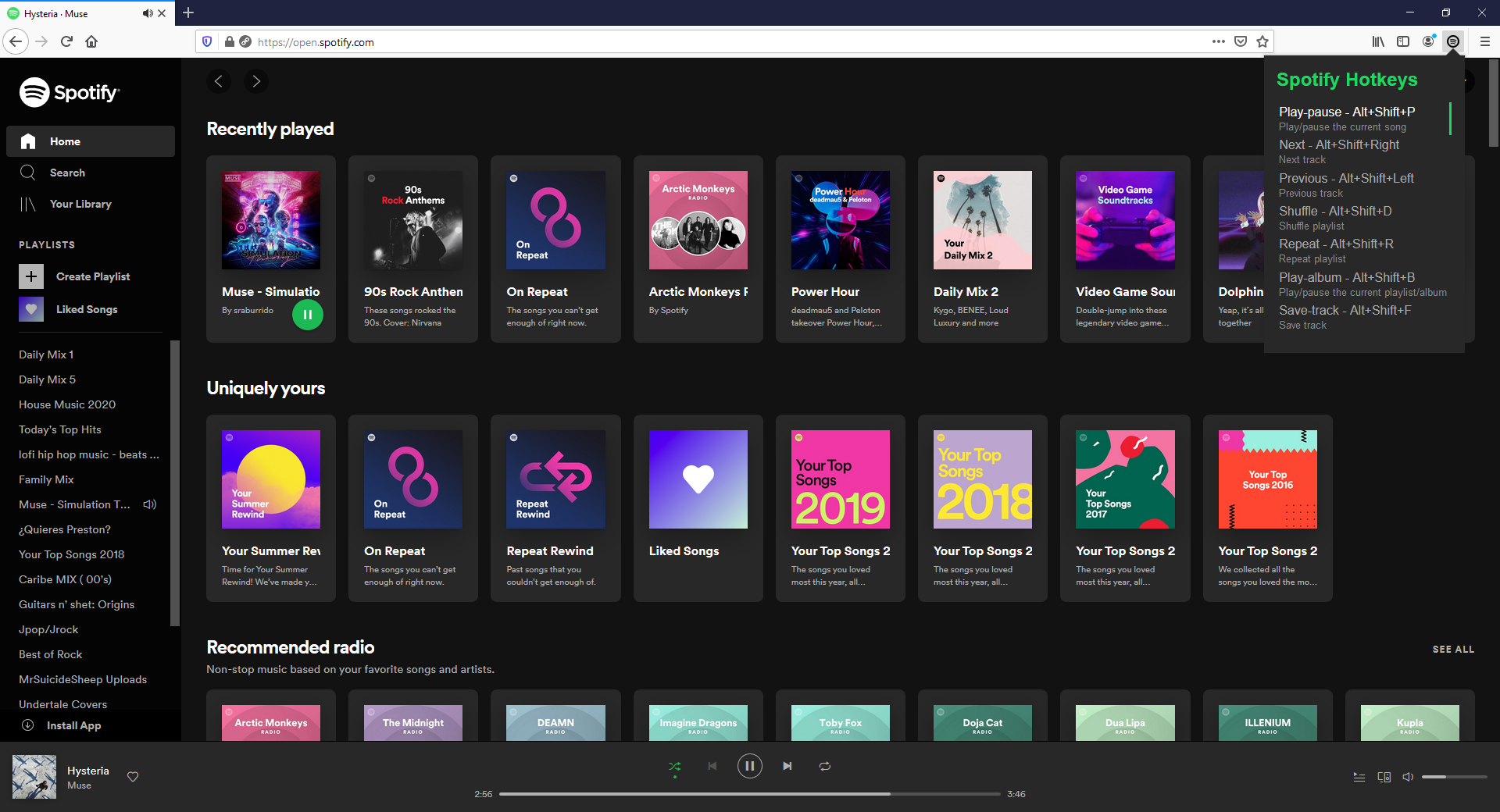This screenshot has width=1500, height=812.
Task: Click Save to Pocket icon
Action: [x=1241, y=41]
